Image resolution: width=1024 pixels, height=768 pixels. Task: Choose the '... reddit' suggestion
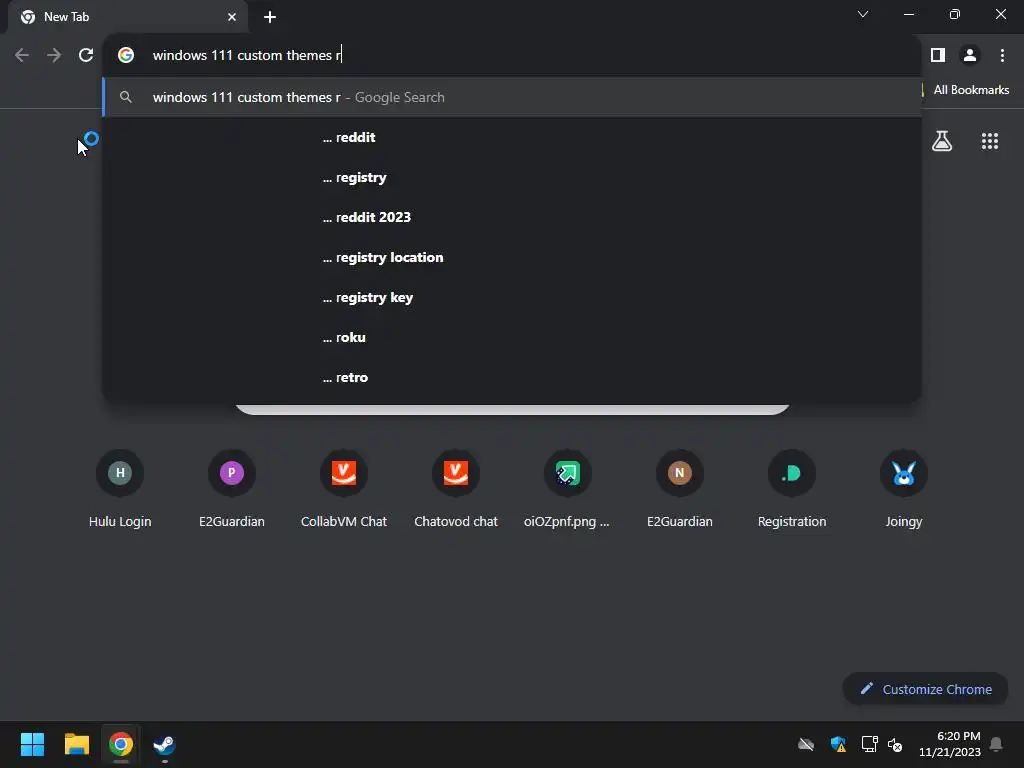[x=513, y=137]
